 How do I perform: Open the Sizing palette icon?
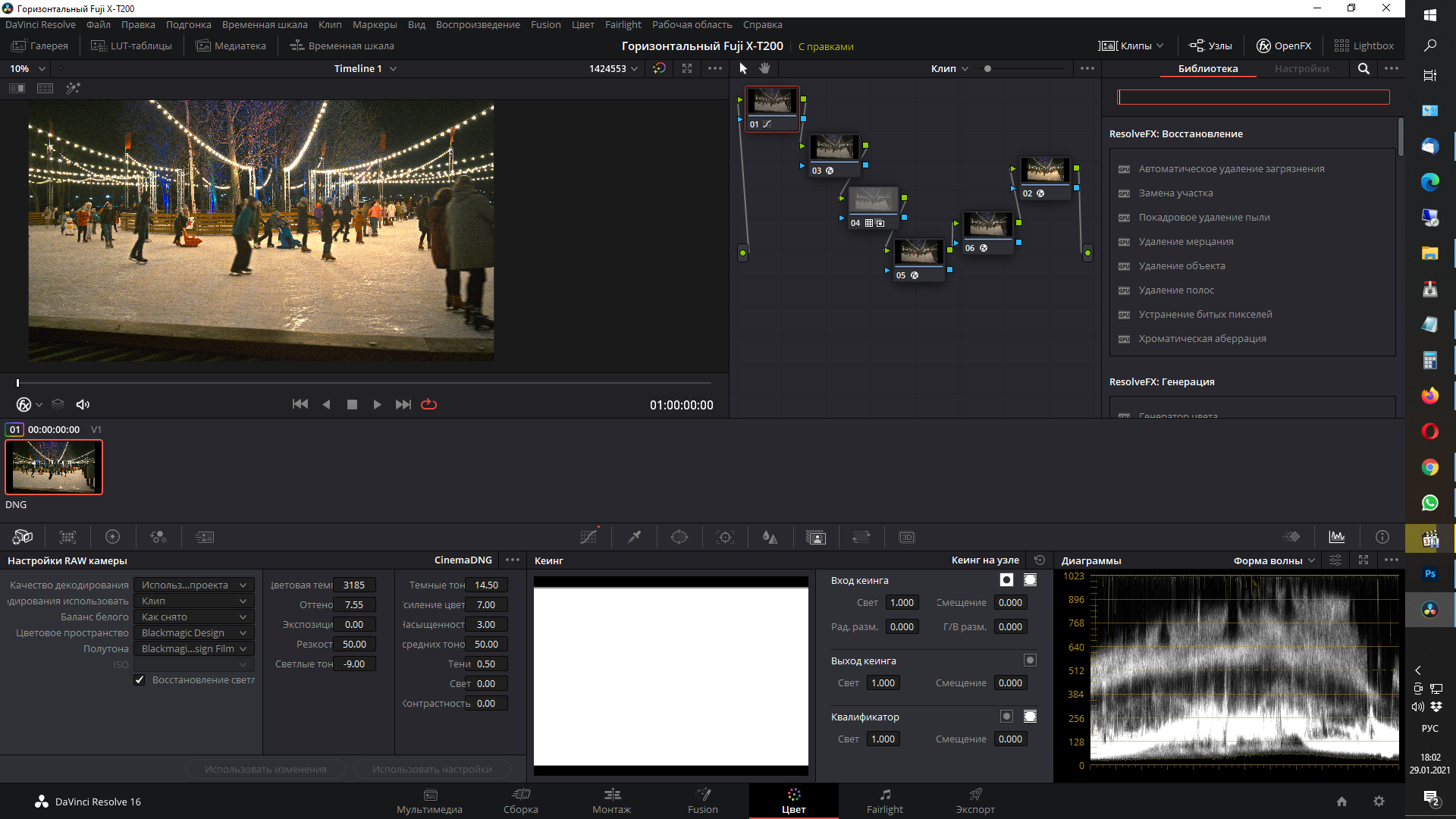[x=861, y=537]
